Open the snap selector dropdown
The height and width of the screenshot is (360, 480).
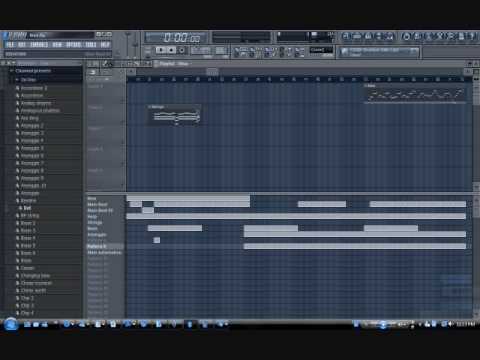click(x=321, y=50)
